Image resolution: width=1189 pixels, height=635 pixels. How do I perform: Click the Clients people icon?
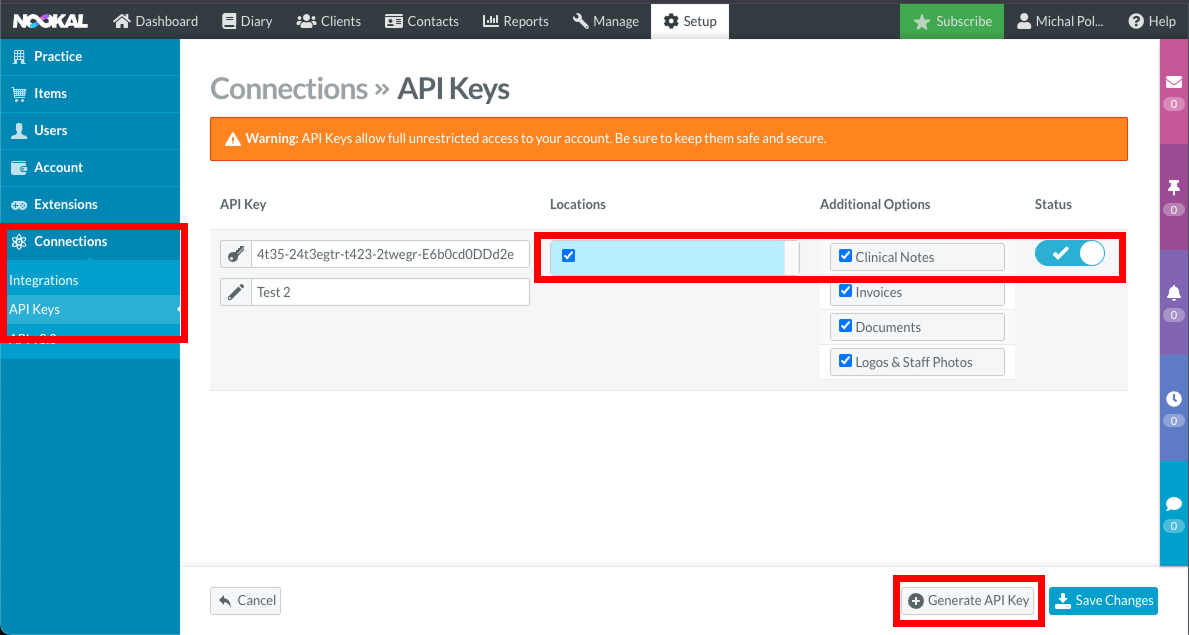pyautogui.click(x=306, y=21)
